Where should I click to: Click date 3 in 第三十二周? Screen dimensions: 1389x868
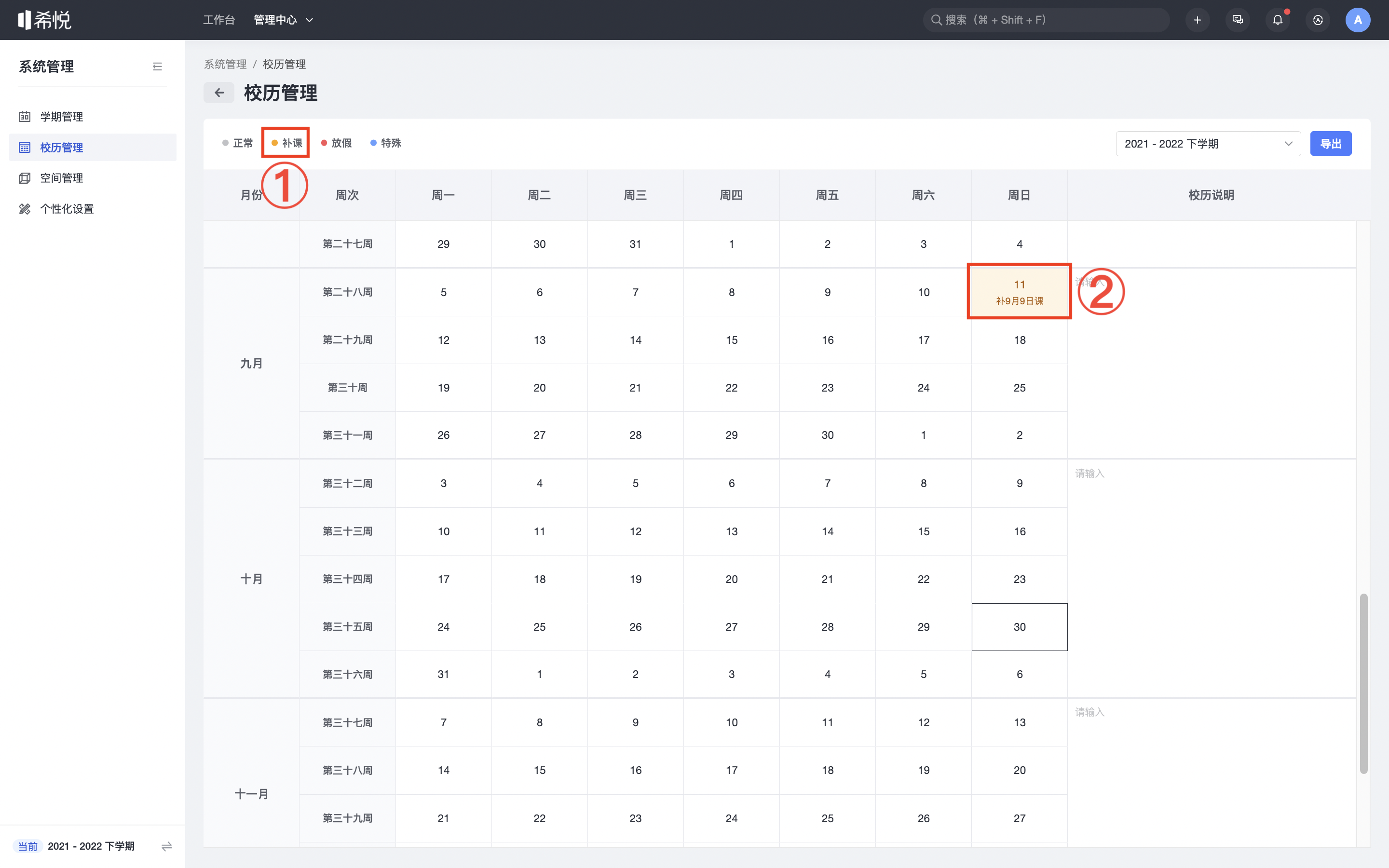point(443,483)
